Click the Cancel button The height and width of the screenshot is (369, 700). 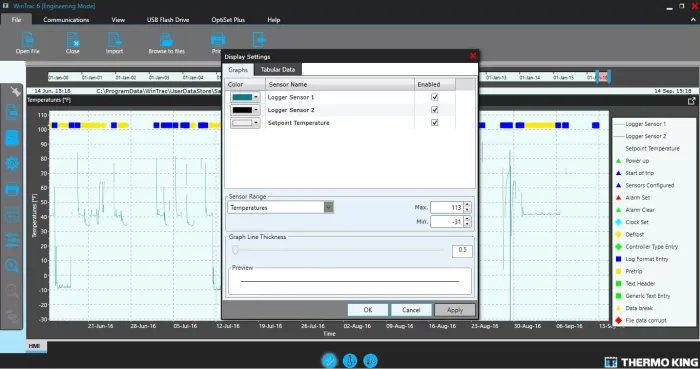point(411,310)
